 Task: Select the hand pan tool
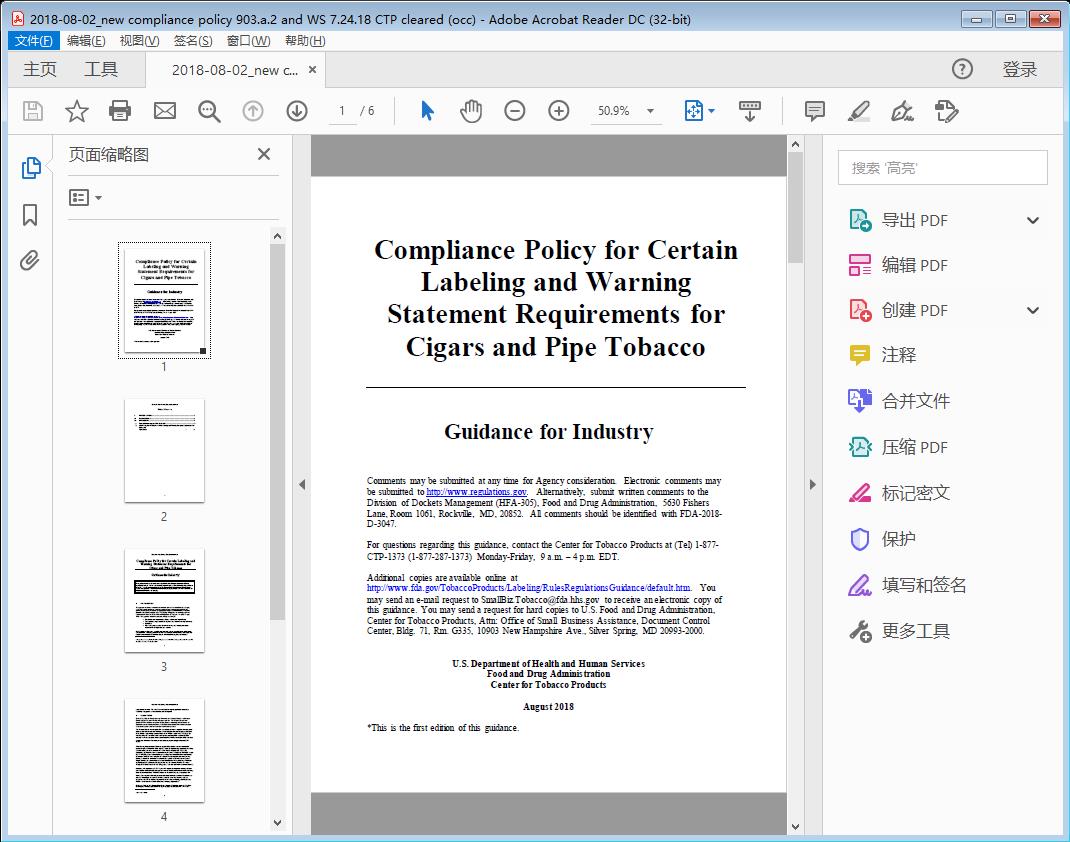pos(471,111)
